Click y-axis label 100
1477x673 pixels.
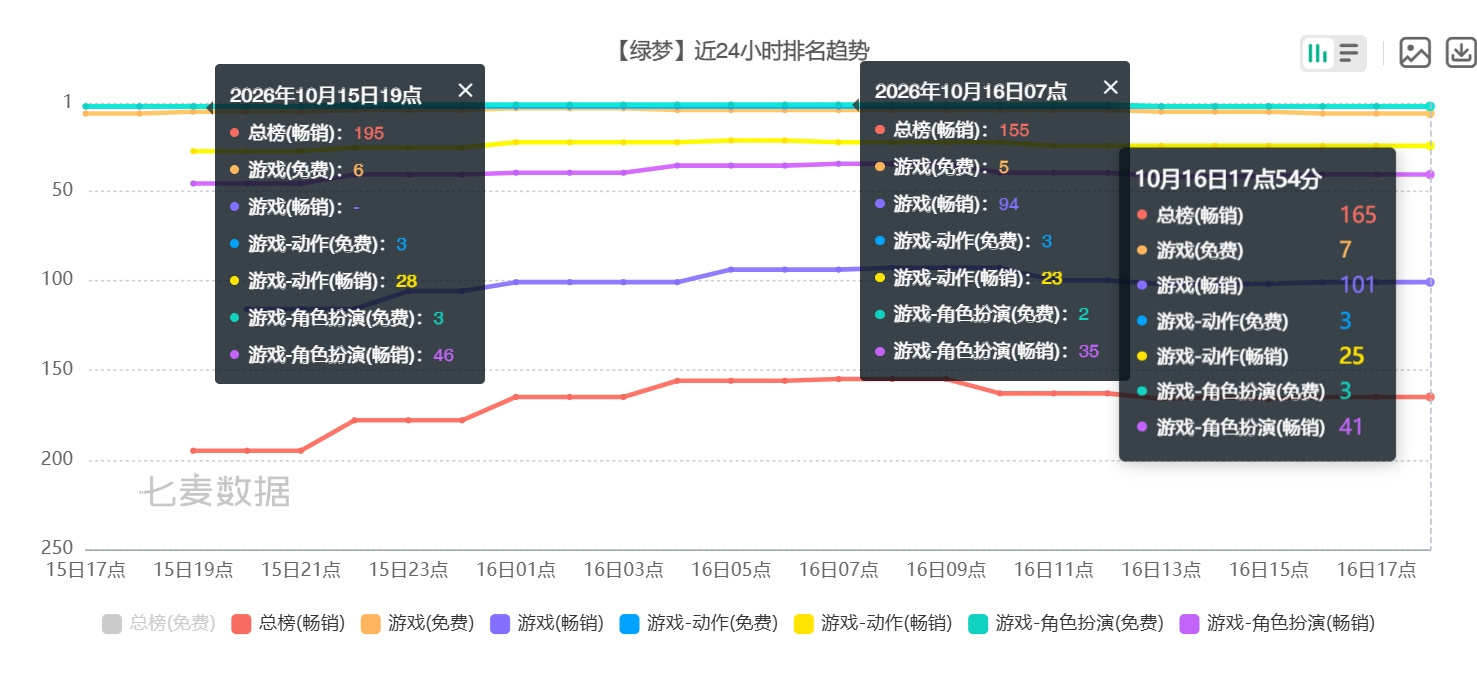(57, 279)
